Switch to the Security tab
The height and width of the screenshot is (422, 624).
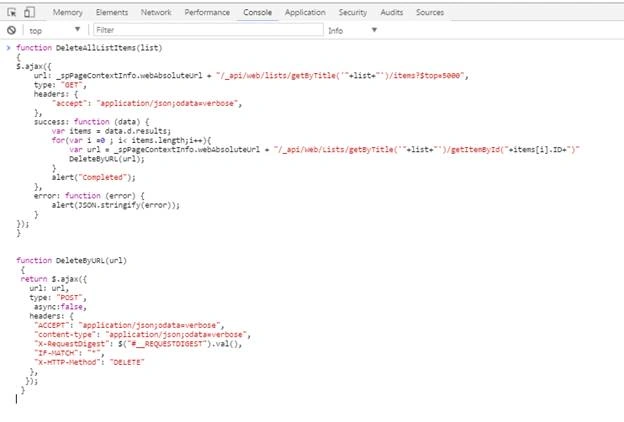tap(353, 12)
